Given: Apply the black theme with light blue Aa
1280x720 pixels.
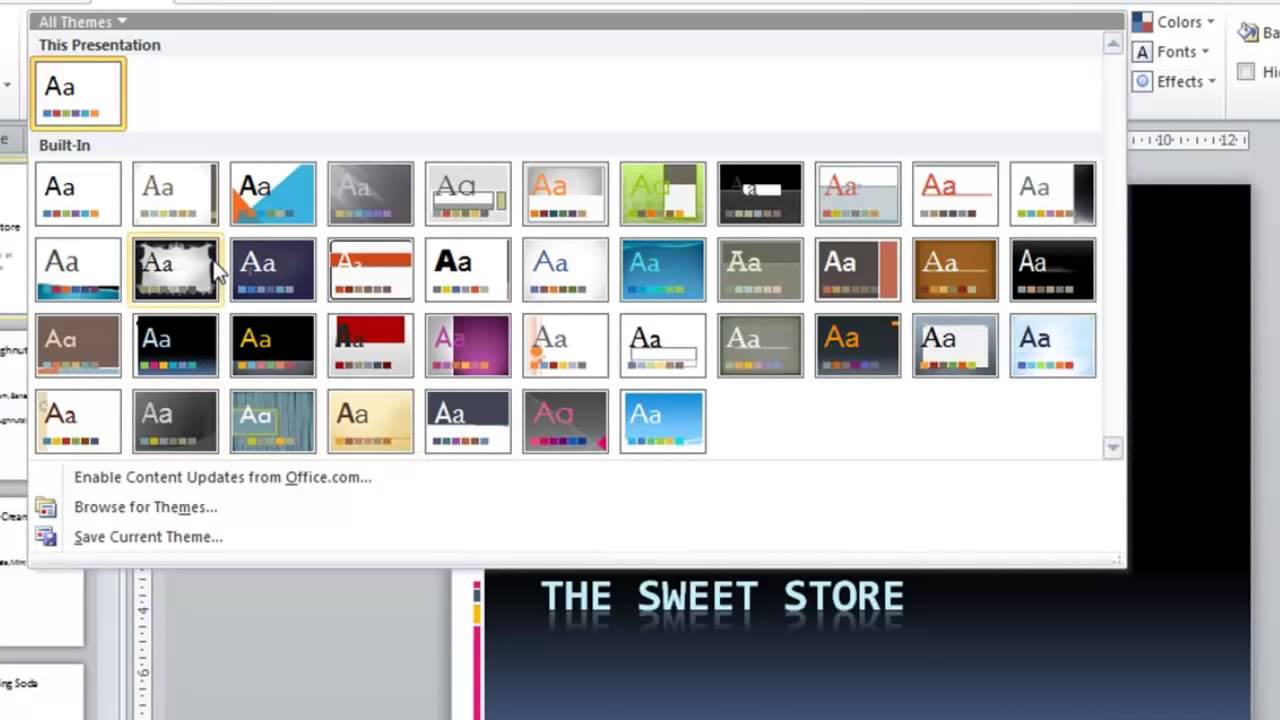Looking at the screenshot, I should (x=175, y=346).
